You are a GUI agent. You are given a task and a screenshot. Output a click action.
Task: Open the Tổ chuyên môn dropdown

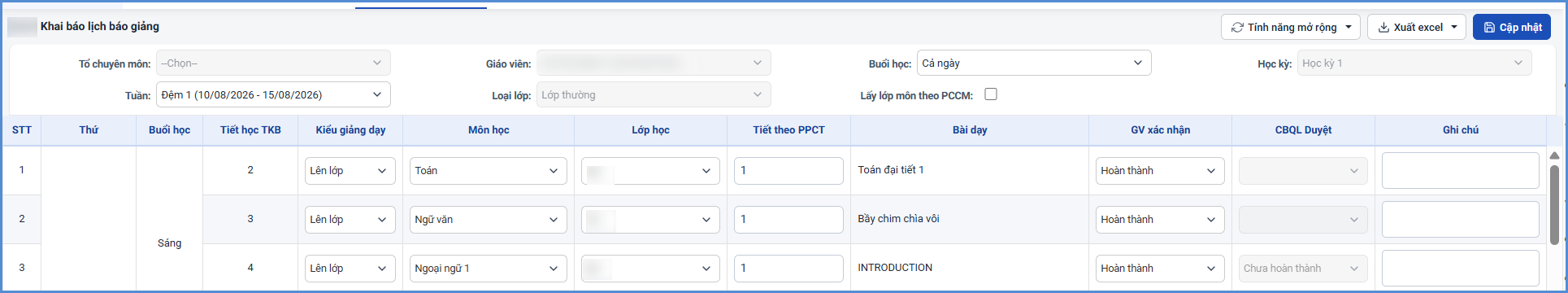273,63
